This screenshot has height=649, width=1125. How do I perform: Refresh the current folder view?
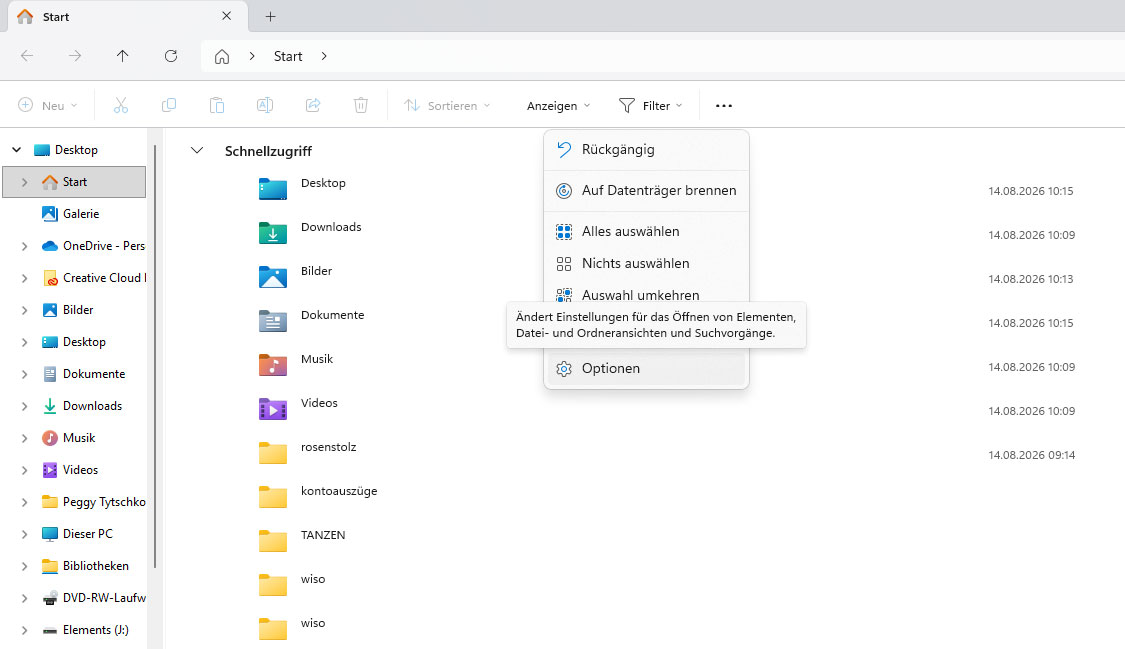pyautogui.click(x=171, y=56)
